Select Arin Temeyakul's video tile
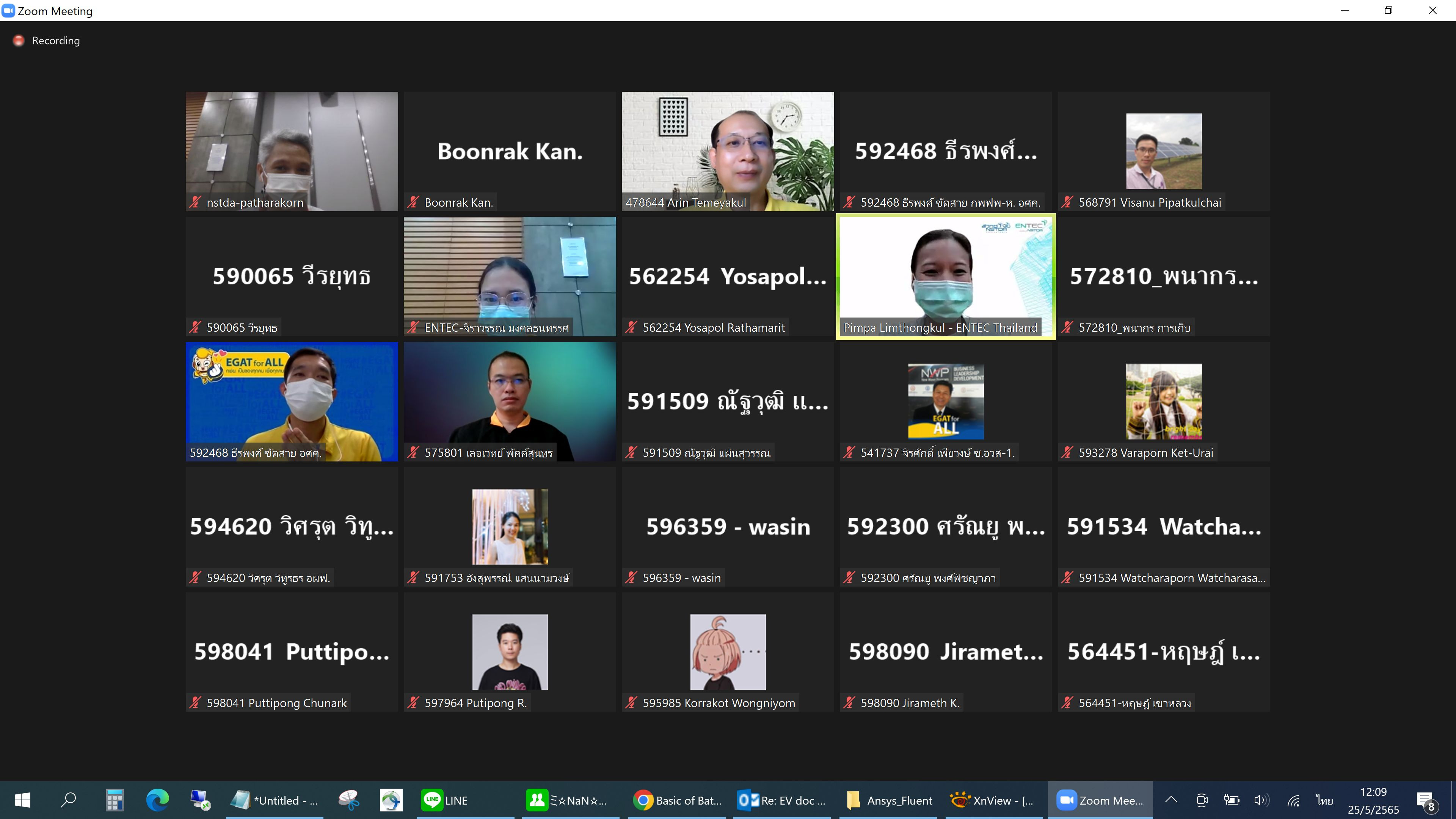The width and height of the screenshot is (1456, 819). 728,152
